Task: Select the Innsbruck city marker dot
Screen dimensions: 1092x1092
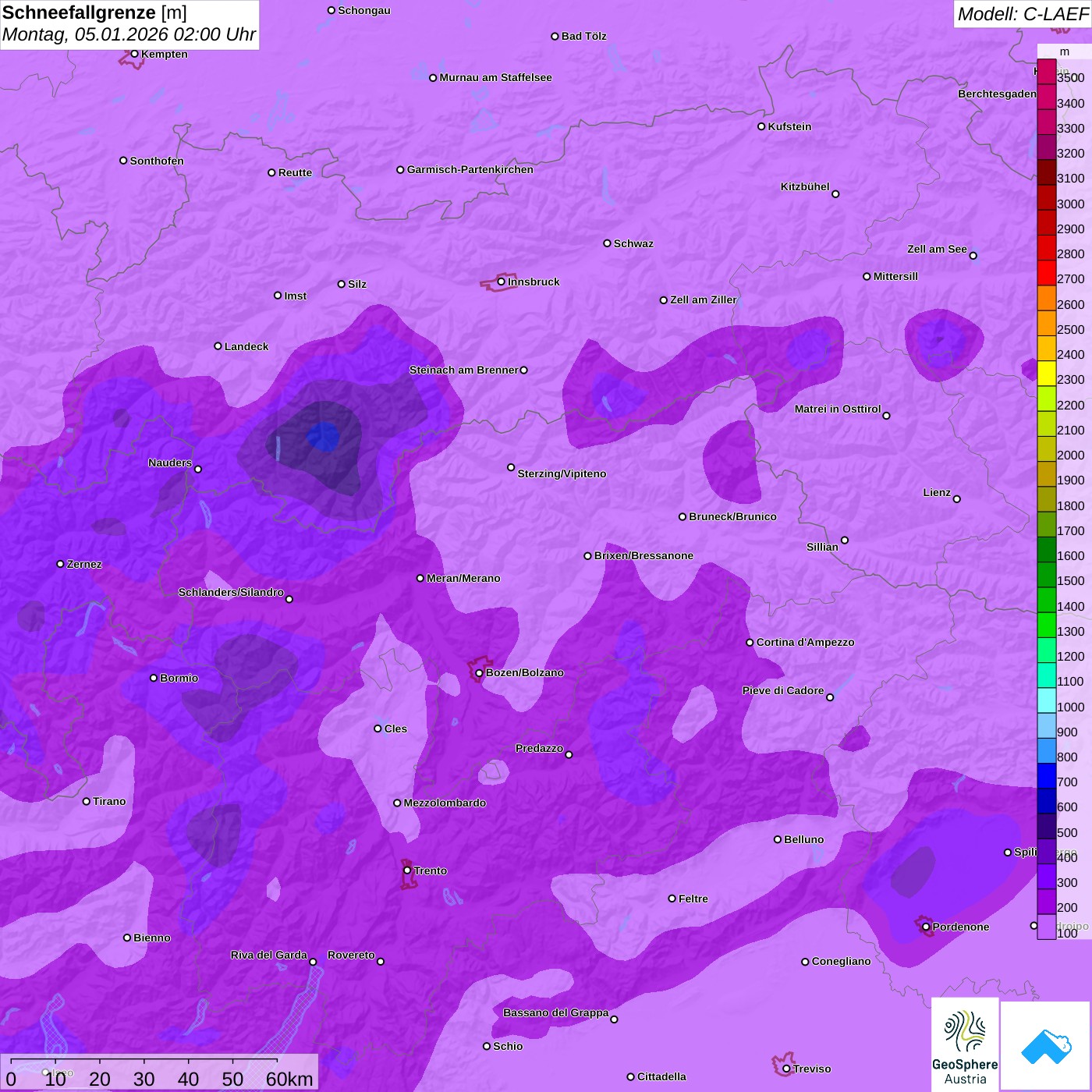Action: [502, 282]
